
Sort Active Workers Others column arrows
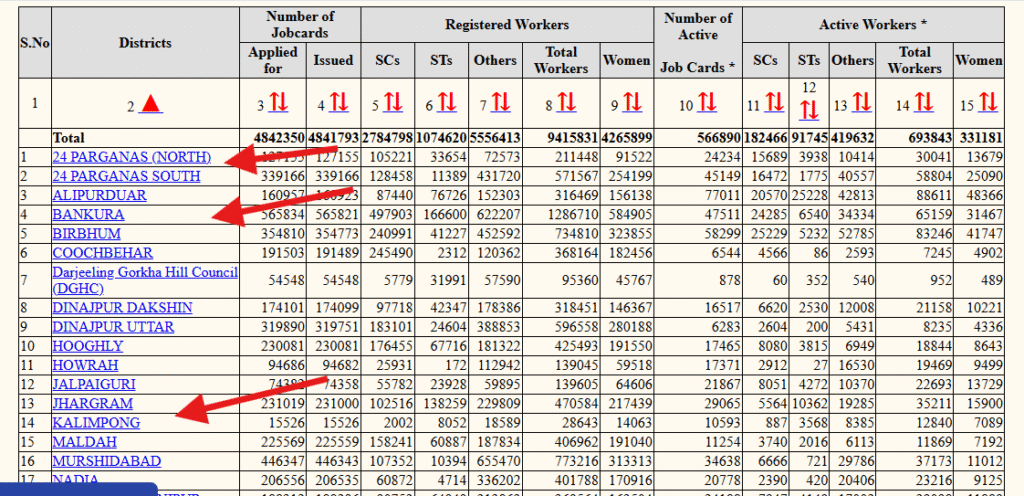[859, 103]
